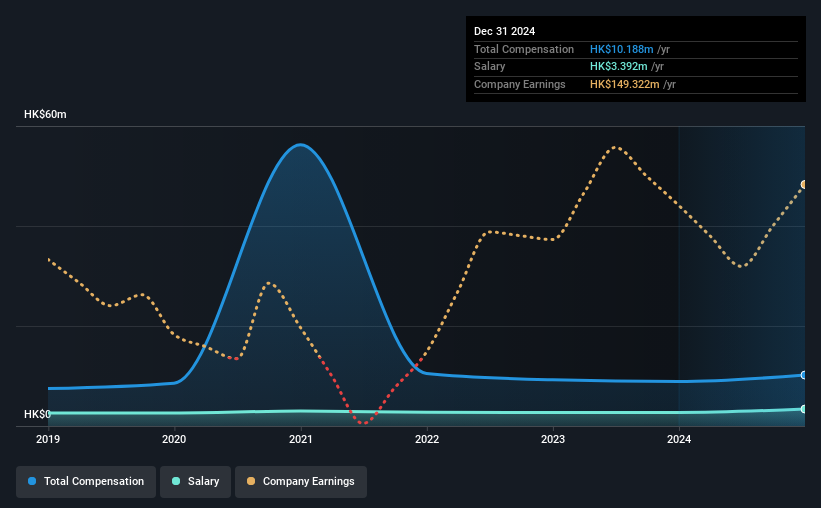The image size is (821, 508).
Task: Click the orange Company Earnings legend dot
Action: (251, 481)
